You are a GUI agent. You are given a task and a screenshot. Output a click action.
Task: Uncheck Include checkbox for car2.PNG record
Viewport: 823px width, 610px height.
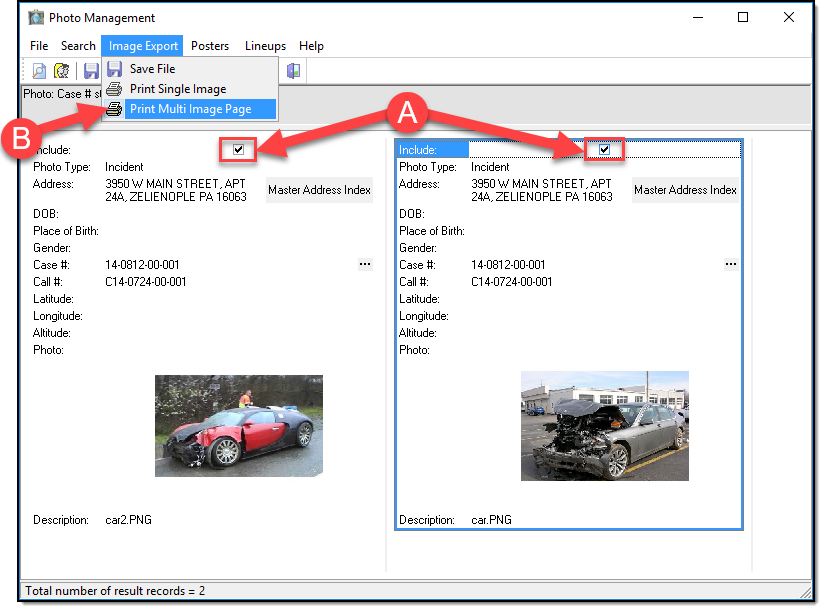[x=238, y=150]
